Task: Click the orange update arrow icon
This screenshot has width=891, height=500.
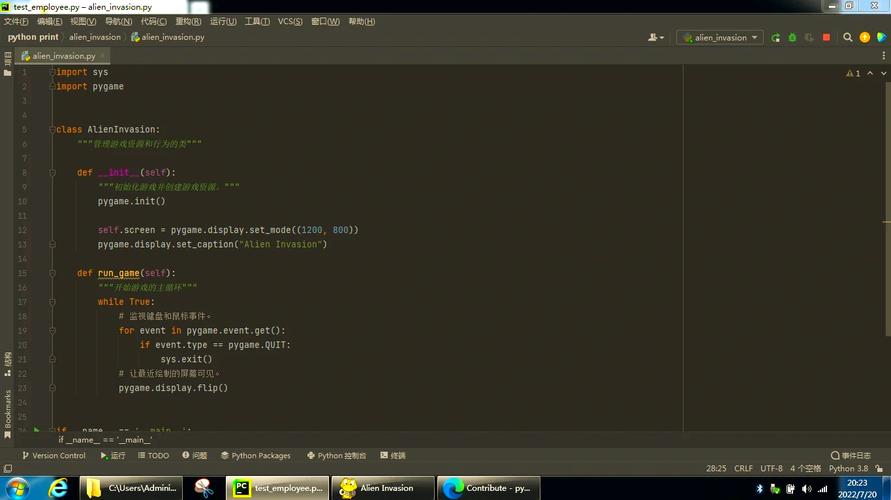Action: pyautogui.click(x=865, y=37)
